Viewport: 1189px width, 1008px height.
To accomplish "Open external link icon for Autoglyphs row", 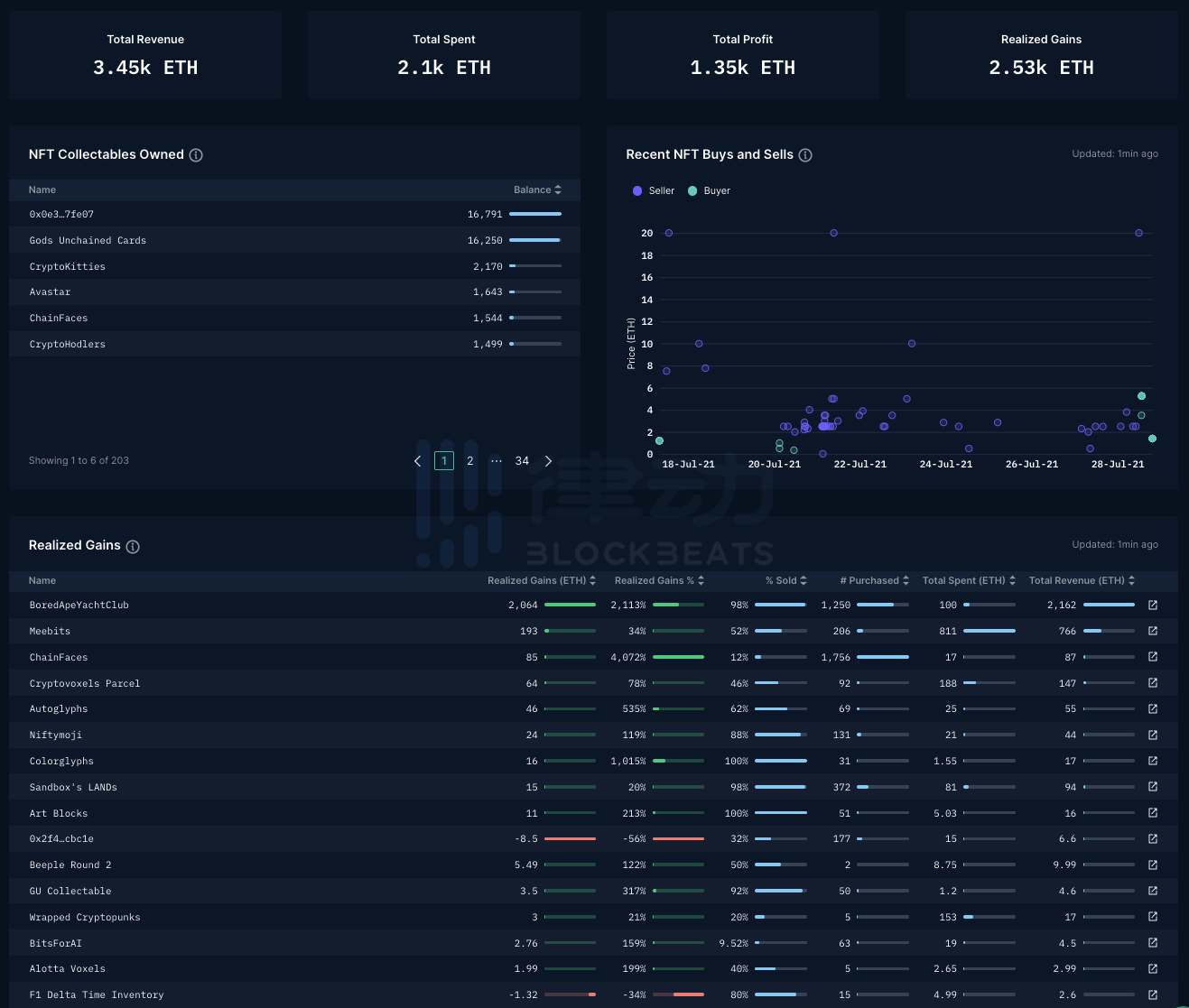I will click(x=1153, y=709).
